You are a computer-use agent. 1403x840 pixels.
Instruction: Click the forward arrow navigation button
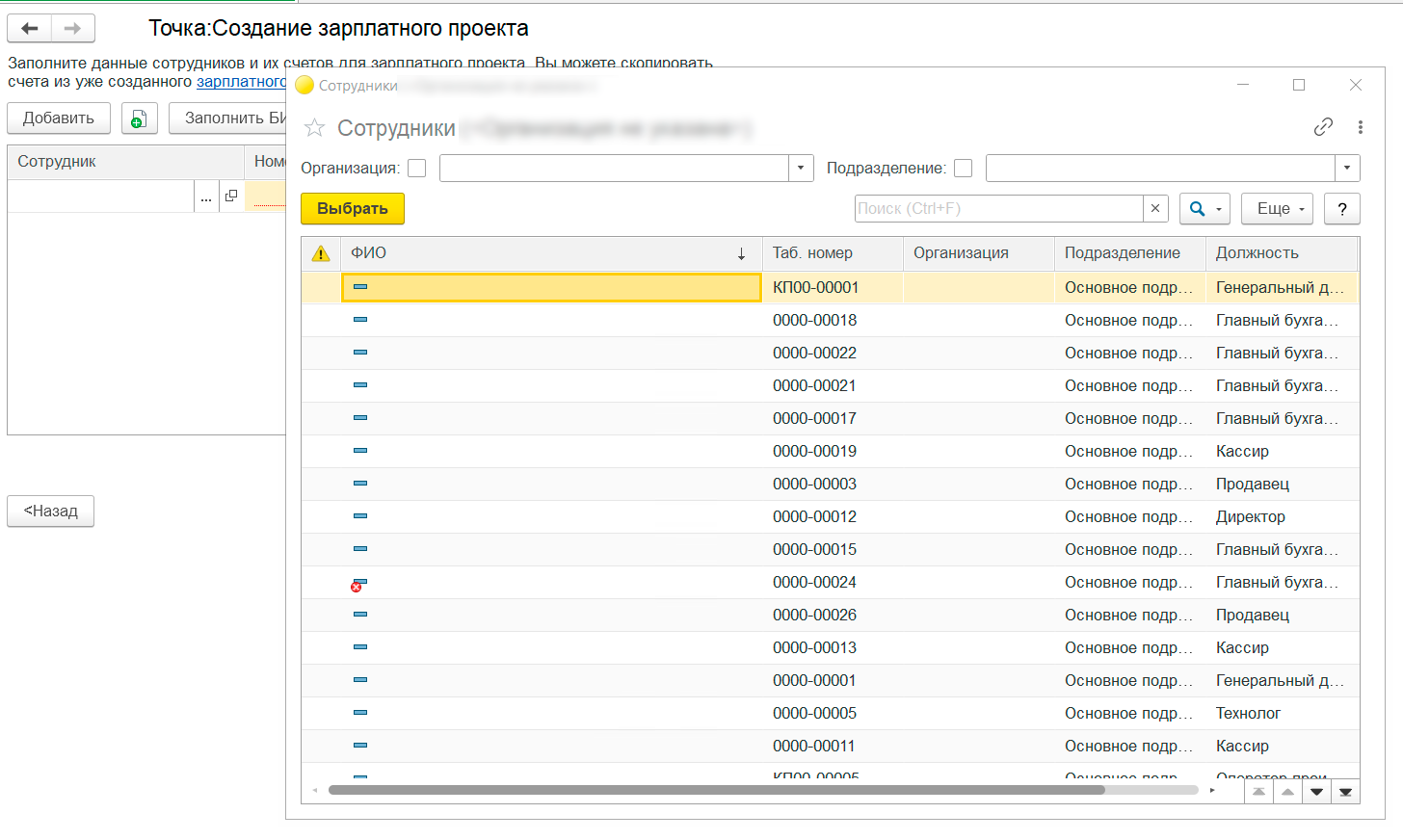pyautogui.click(x=73, y=29)
